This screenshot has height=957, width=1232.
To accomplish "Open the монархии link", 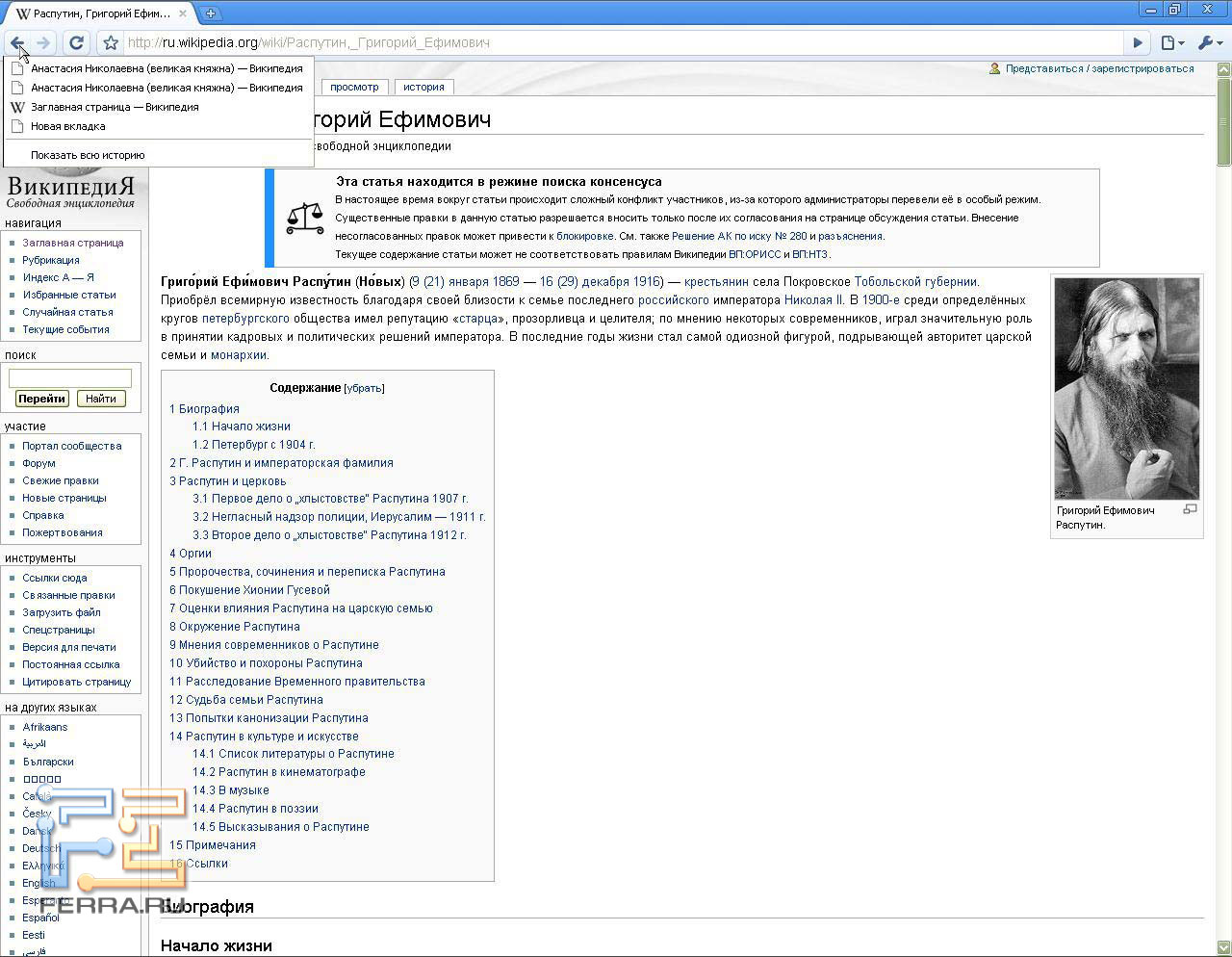I will (x=239, y=355).
